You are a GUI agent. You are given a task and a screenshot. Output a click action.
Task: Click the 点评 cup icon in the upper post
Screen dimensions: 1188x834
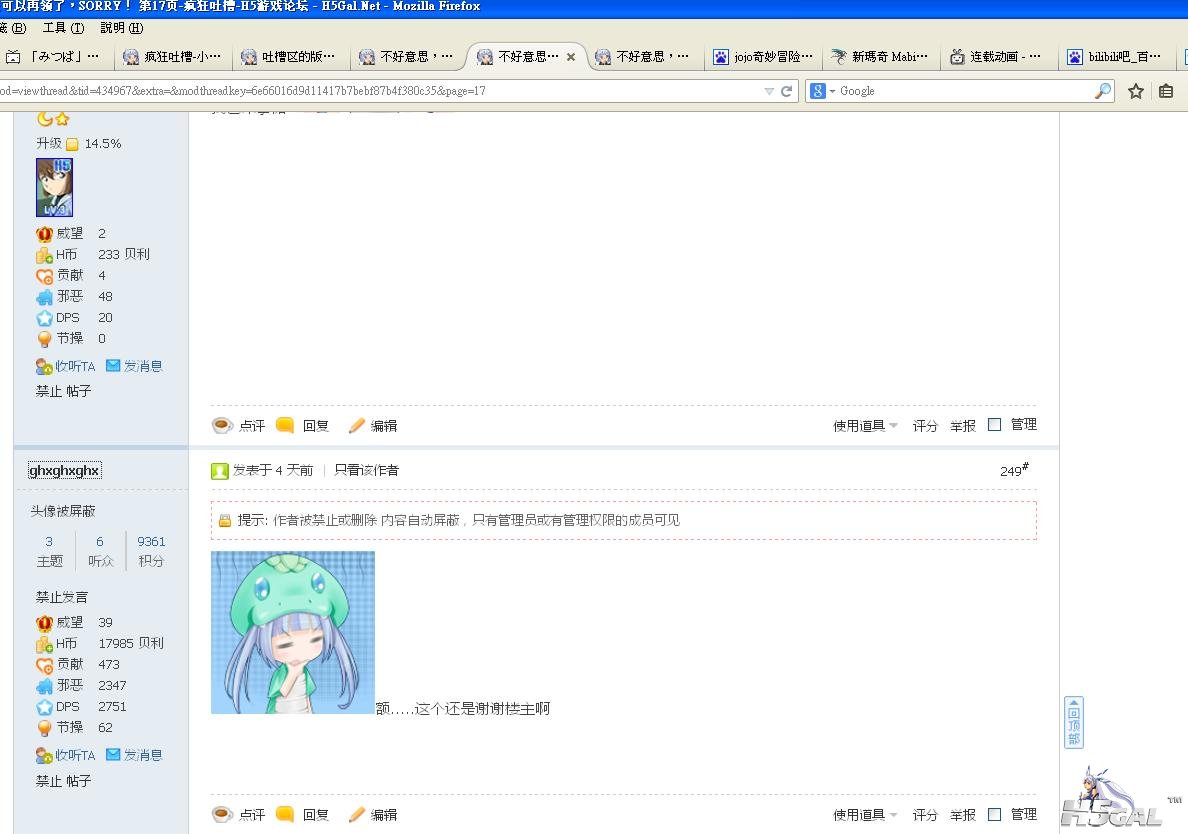[x=222, y=425]
